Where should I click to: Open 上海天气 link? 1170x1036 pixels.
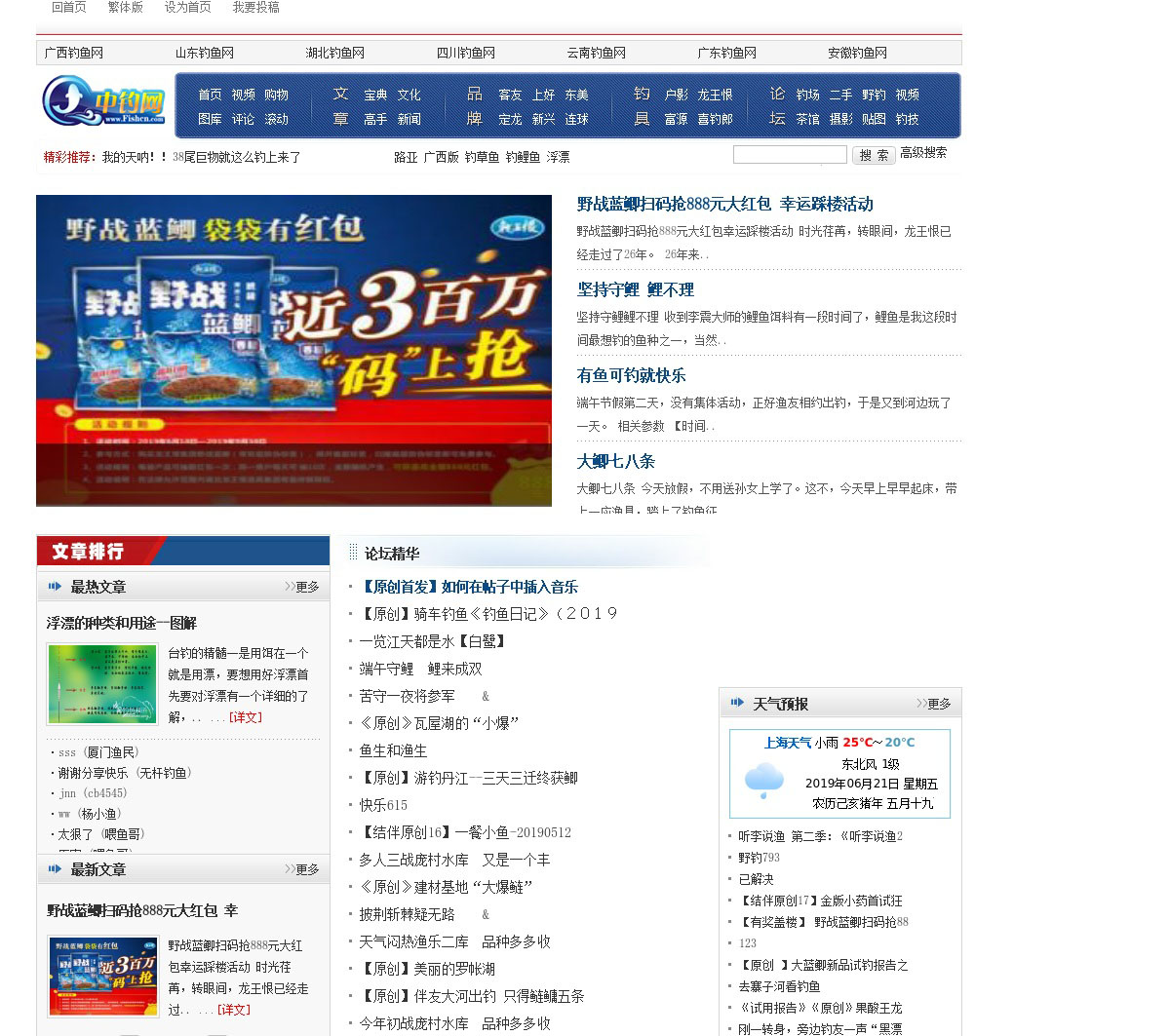click(x=788, y=743)
